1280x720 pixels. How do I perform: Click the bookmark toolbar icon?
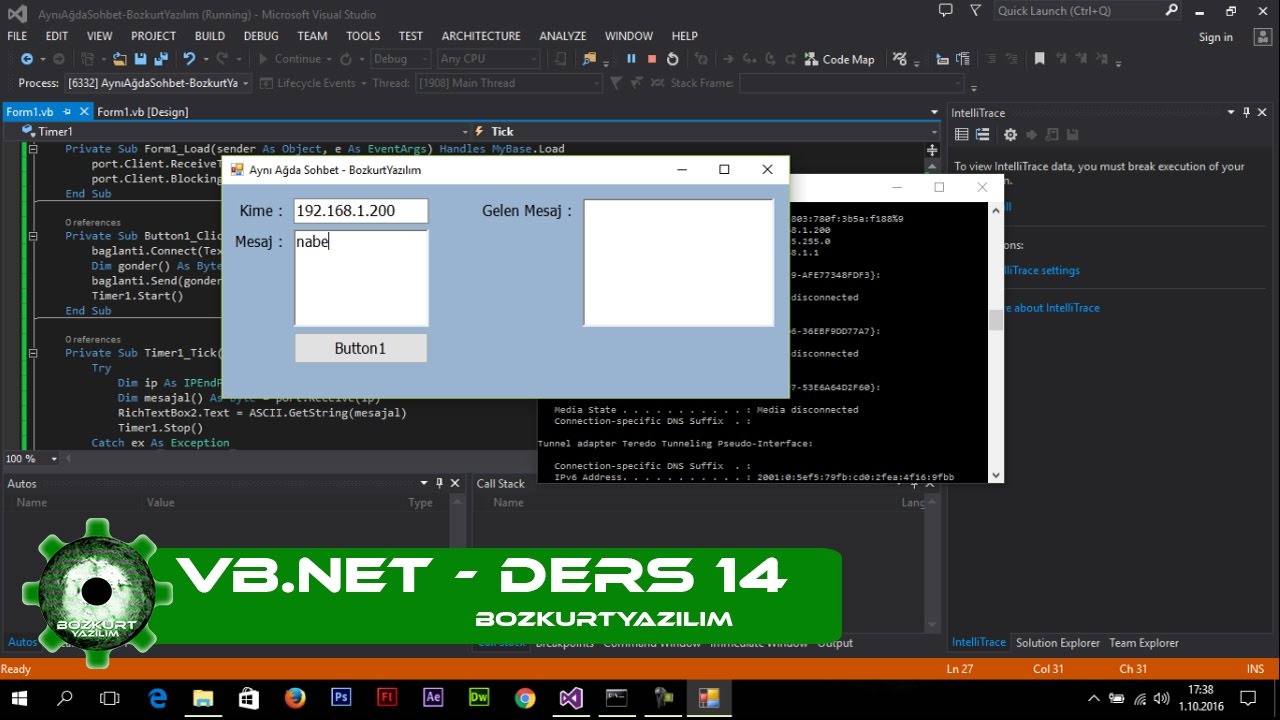[1039, 59]
